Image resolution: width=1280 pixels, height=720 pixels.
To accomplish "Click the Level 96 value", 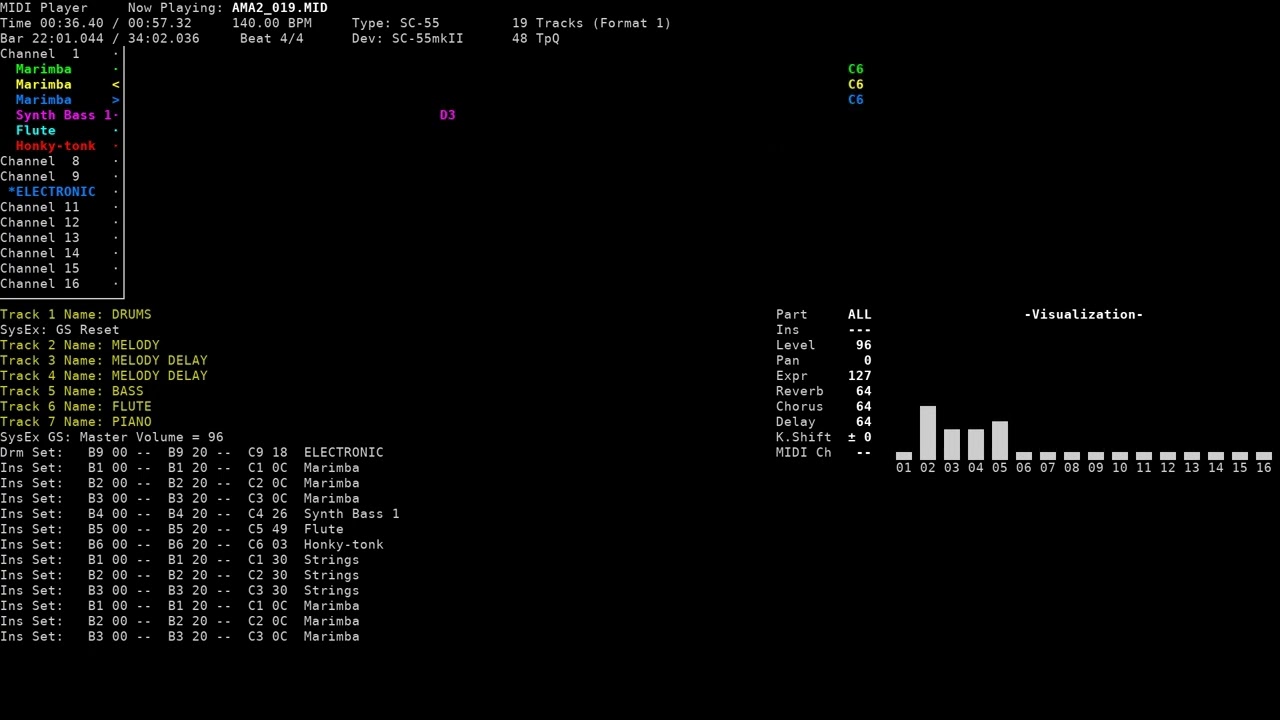I will [864, 345].
